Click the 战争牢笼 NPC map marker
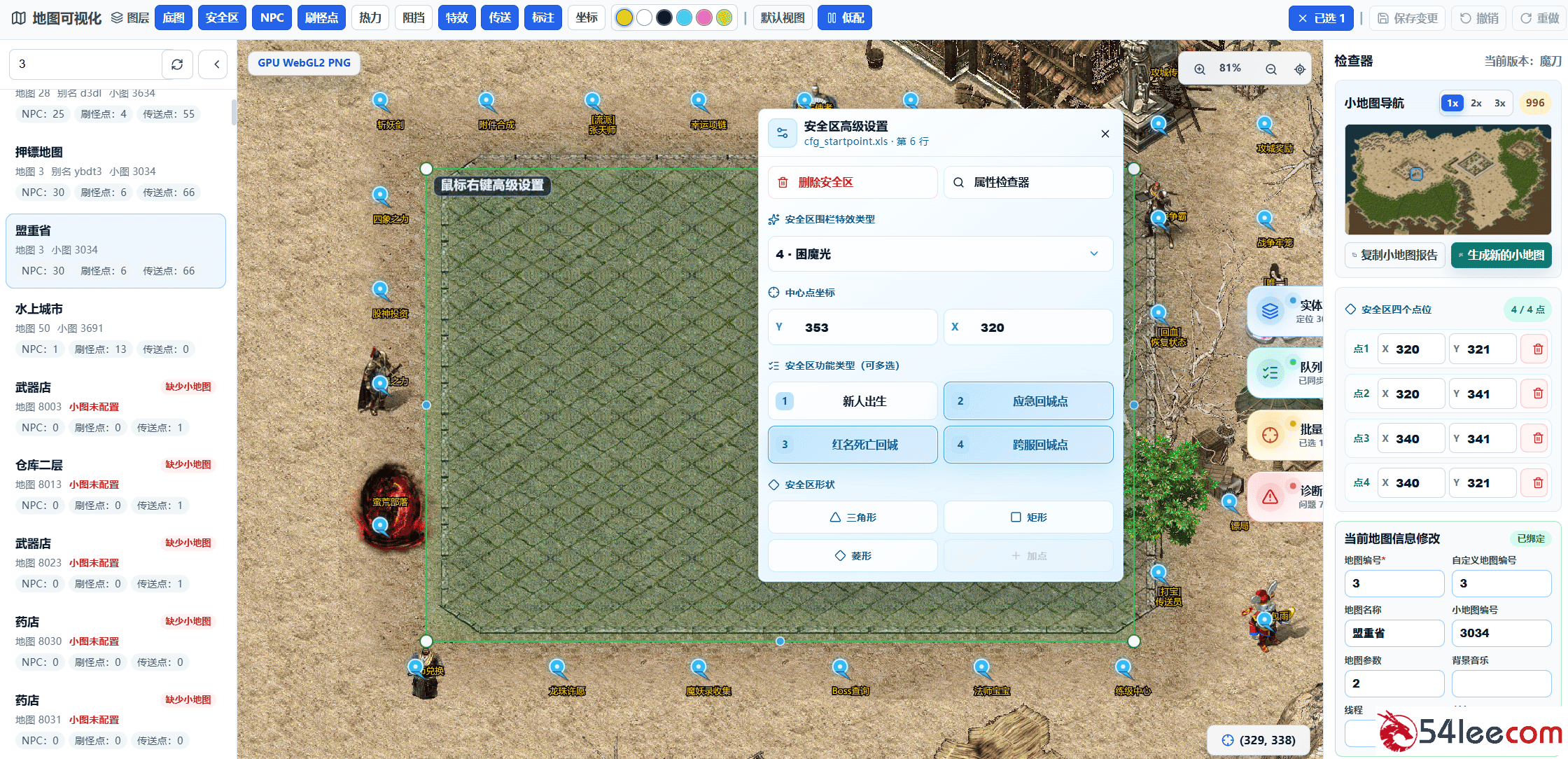Viewport: 1568px width, 759px height. coord(1265,221)
